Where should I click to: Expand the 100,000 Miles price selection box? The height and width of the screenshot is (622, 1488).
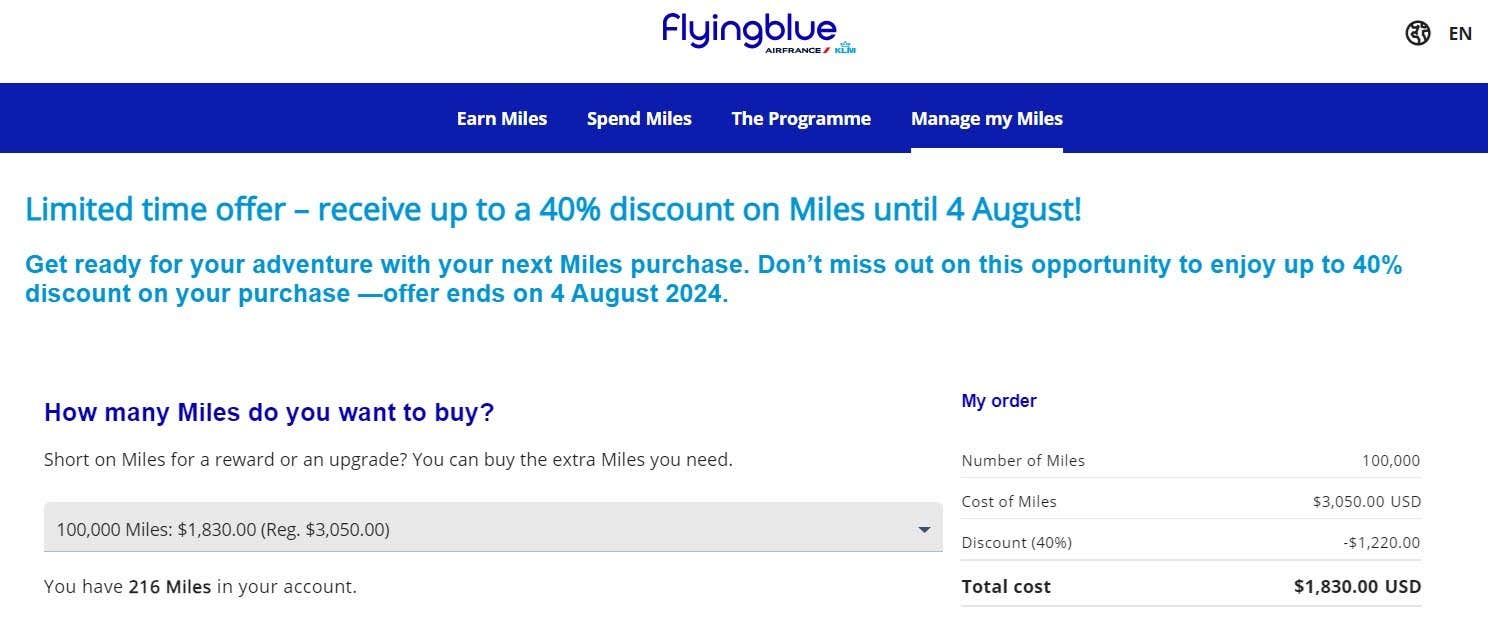coord(493,528)
